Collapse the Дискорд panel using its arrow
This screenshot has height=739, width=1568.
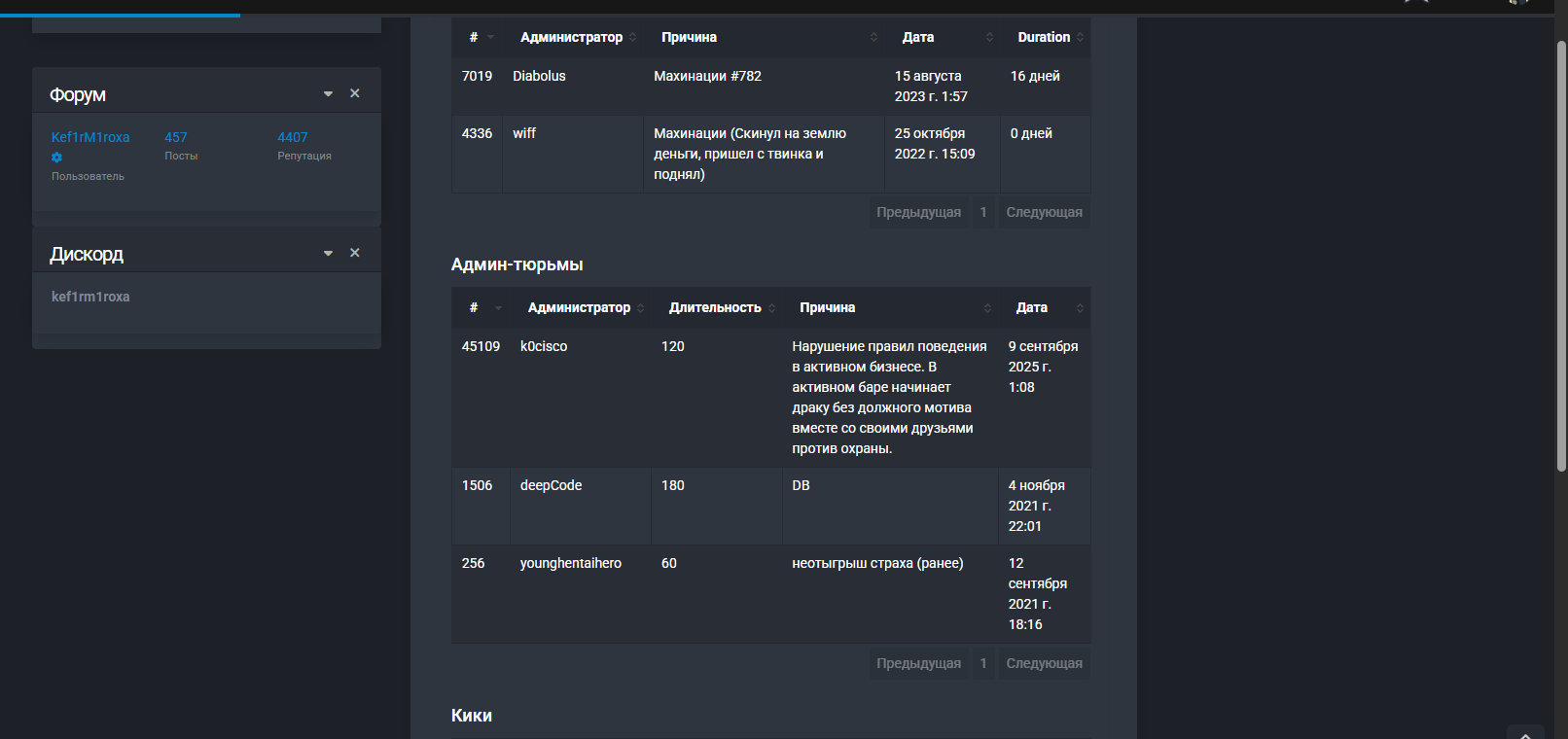coord(328,254)
